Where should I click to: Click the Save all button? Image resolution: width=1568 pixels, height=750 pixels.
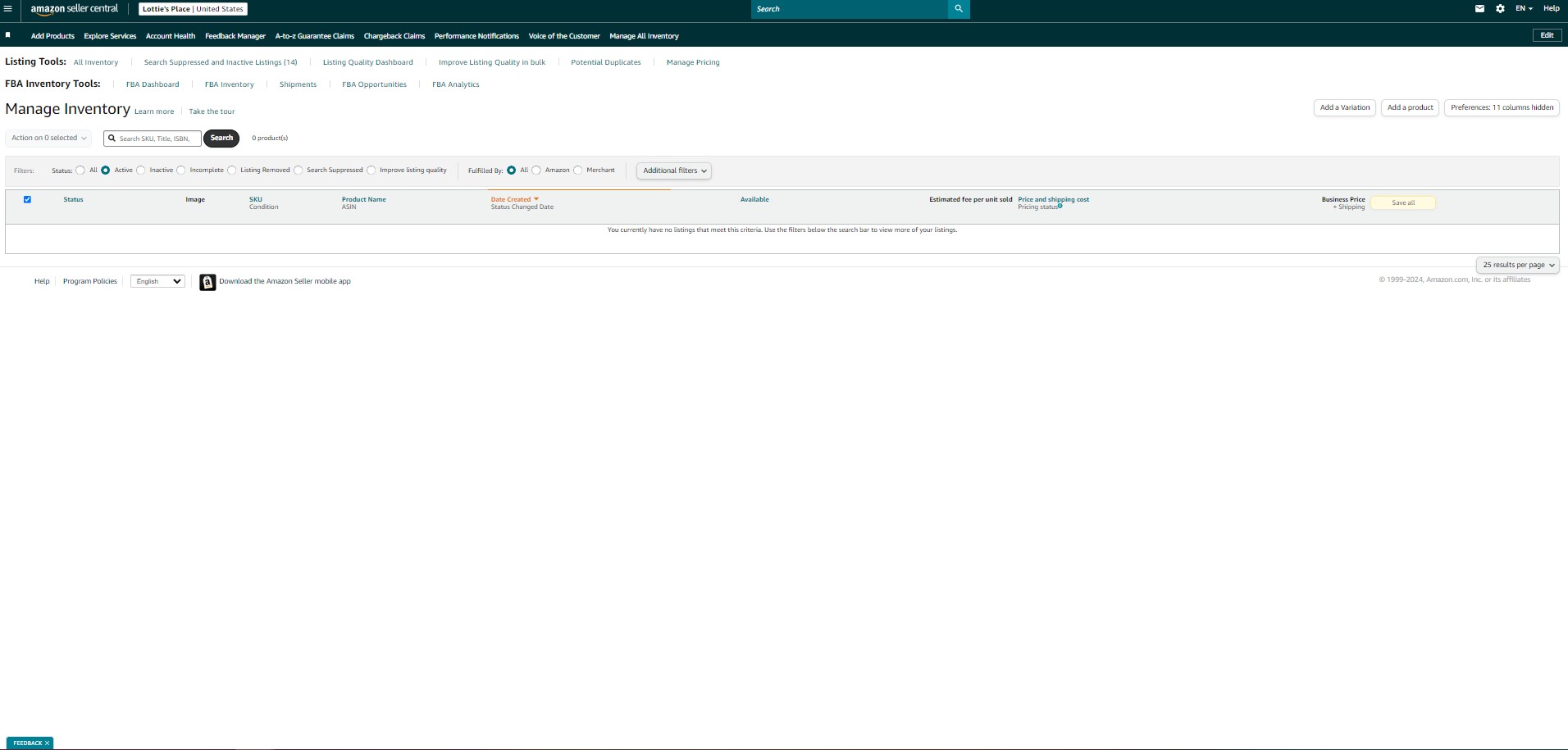point(1403,202)
